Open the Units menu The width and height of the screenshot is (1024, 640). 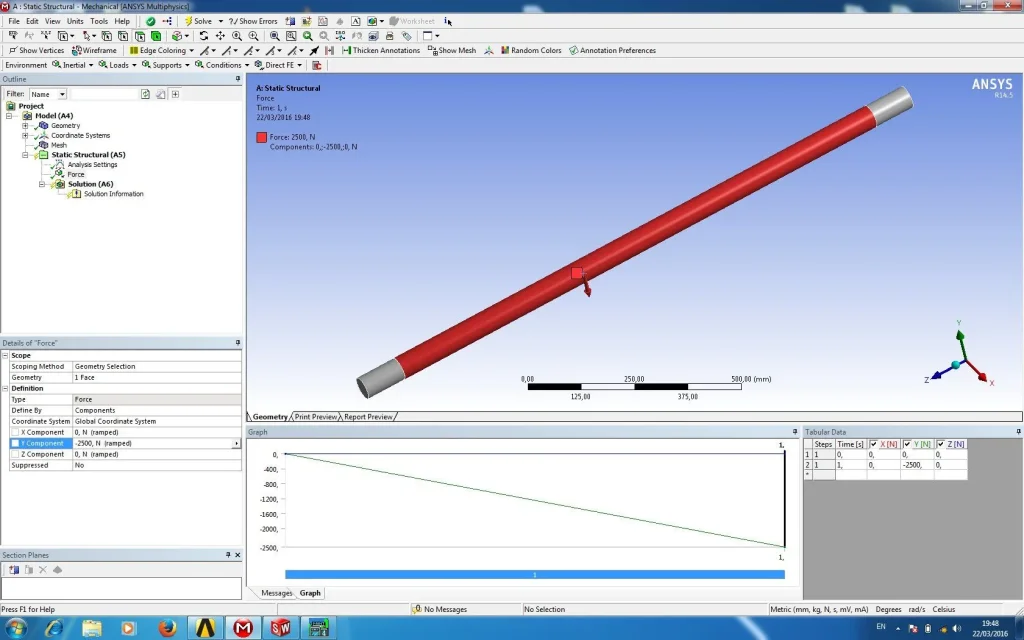coord(75,21)
